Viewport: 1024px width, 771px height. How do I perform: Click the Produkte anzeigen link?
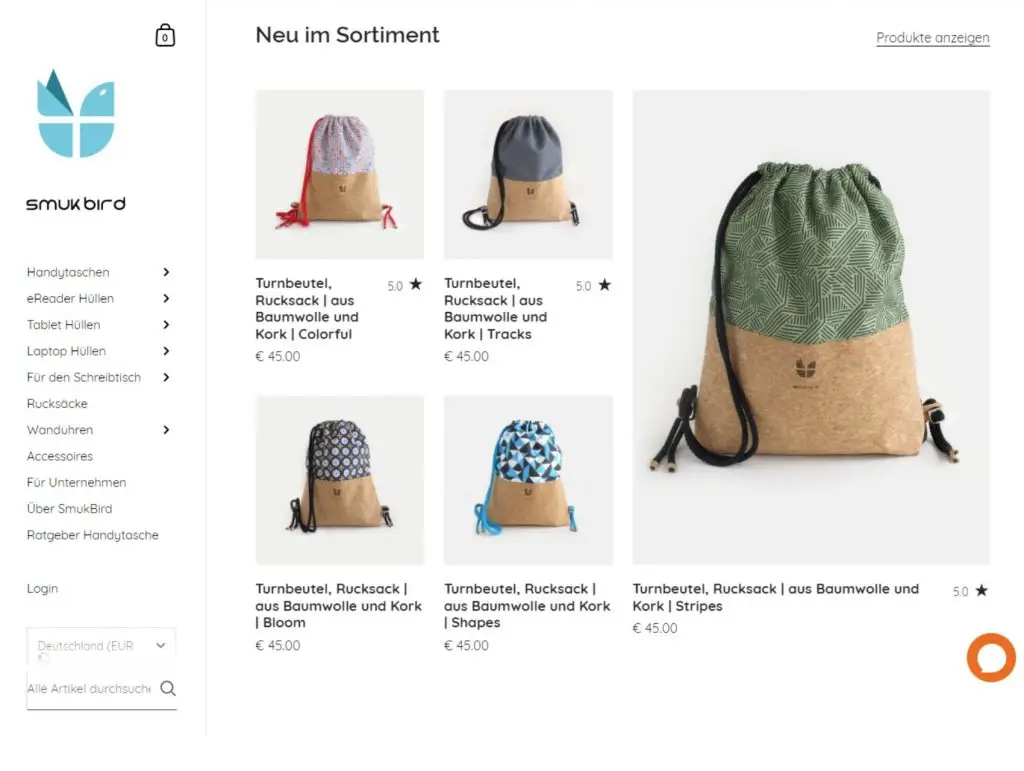point(932,38)
